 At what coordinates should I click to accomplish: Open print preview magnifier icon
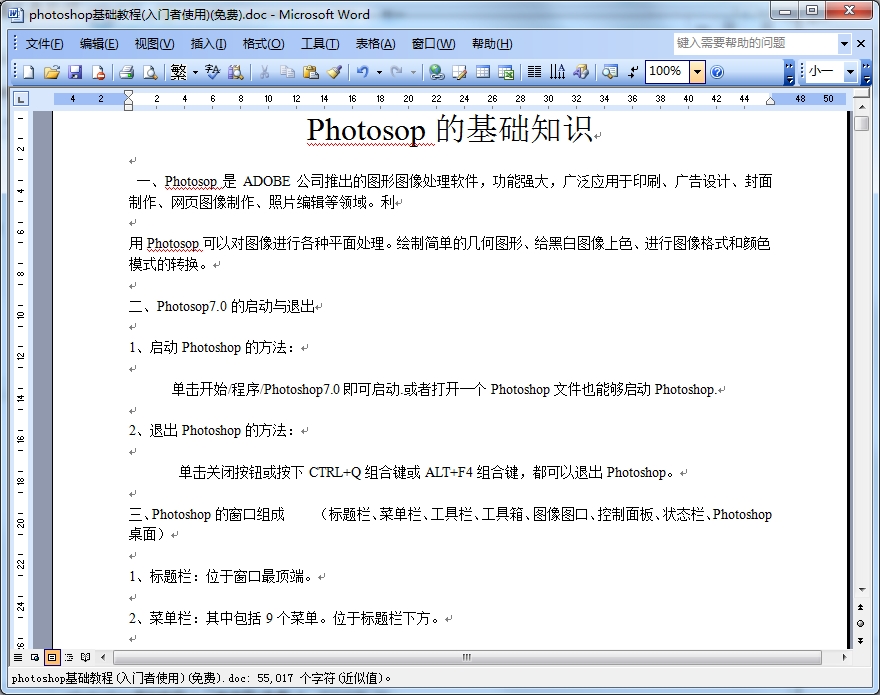(150, 72)
